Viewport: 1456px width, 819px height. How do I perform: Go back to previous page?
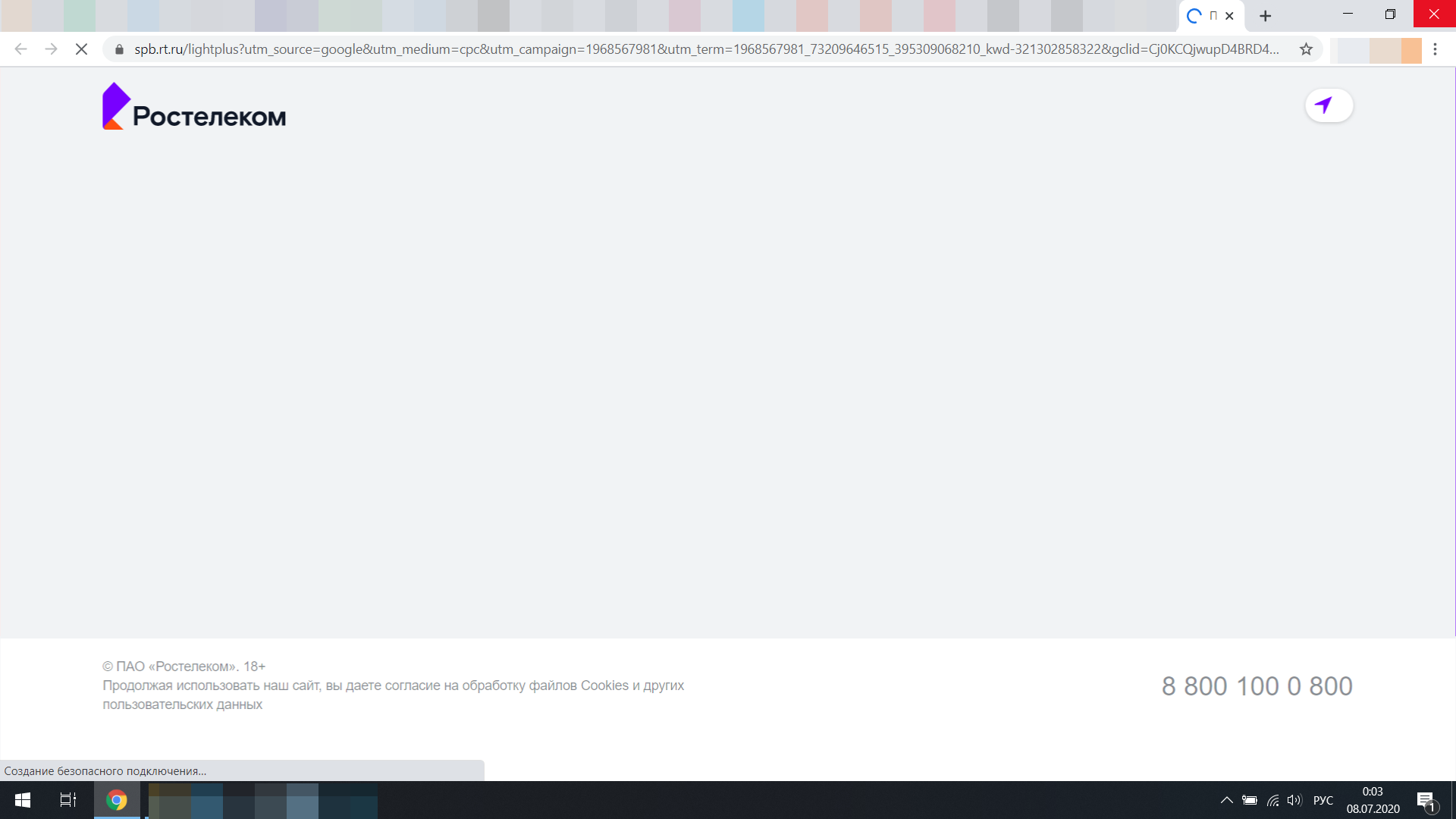point(20,49)
